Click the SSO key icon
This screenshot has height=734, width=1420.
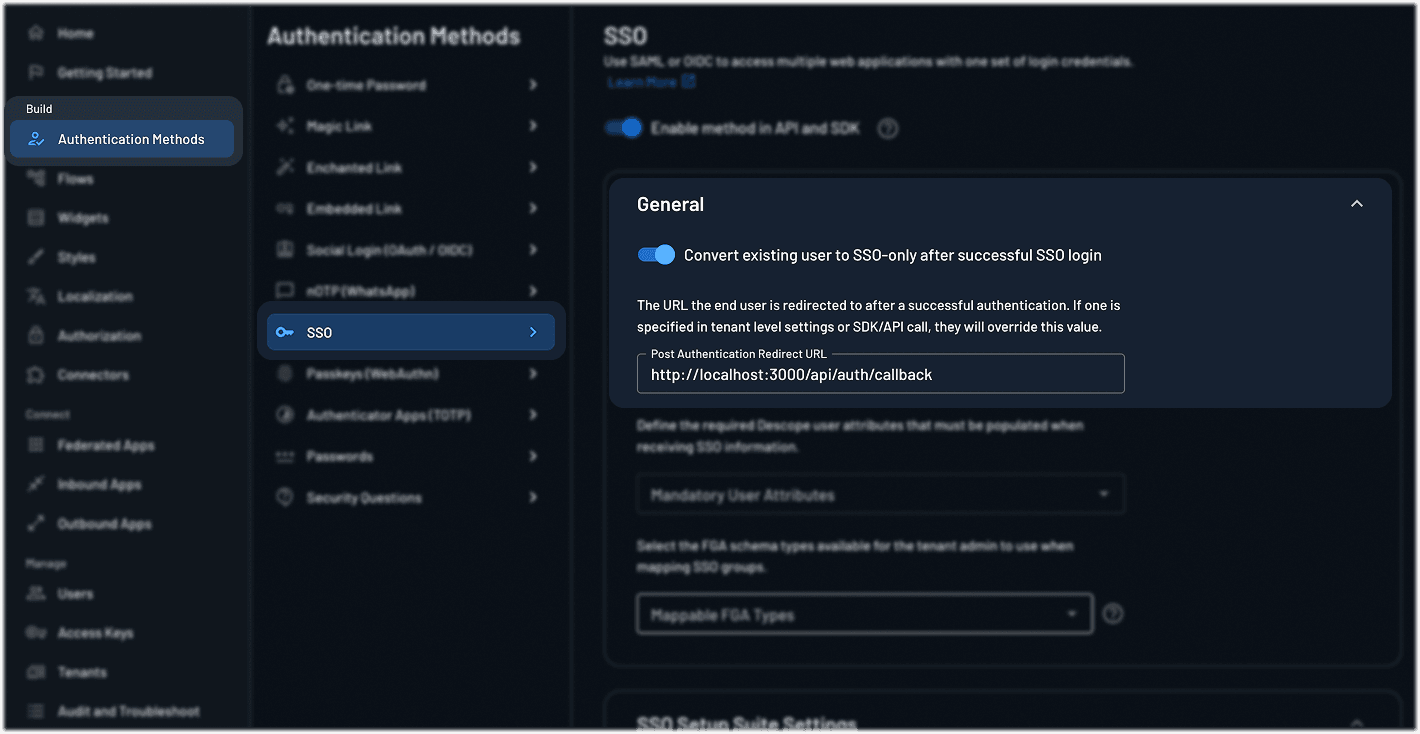click(285, 332)
